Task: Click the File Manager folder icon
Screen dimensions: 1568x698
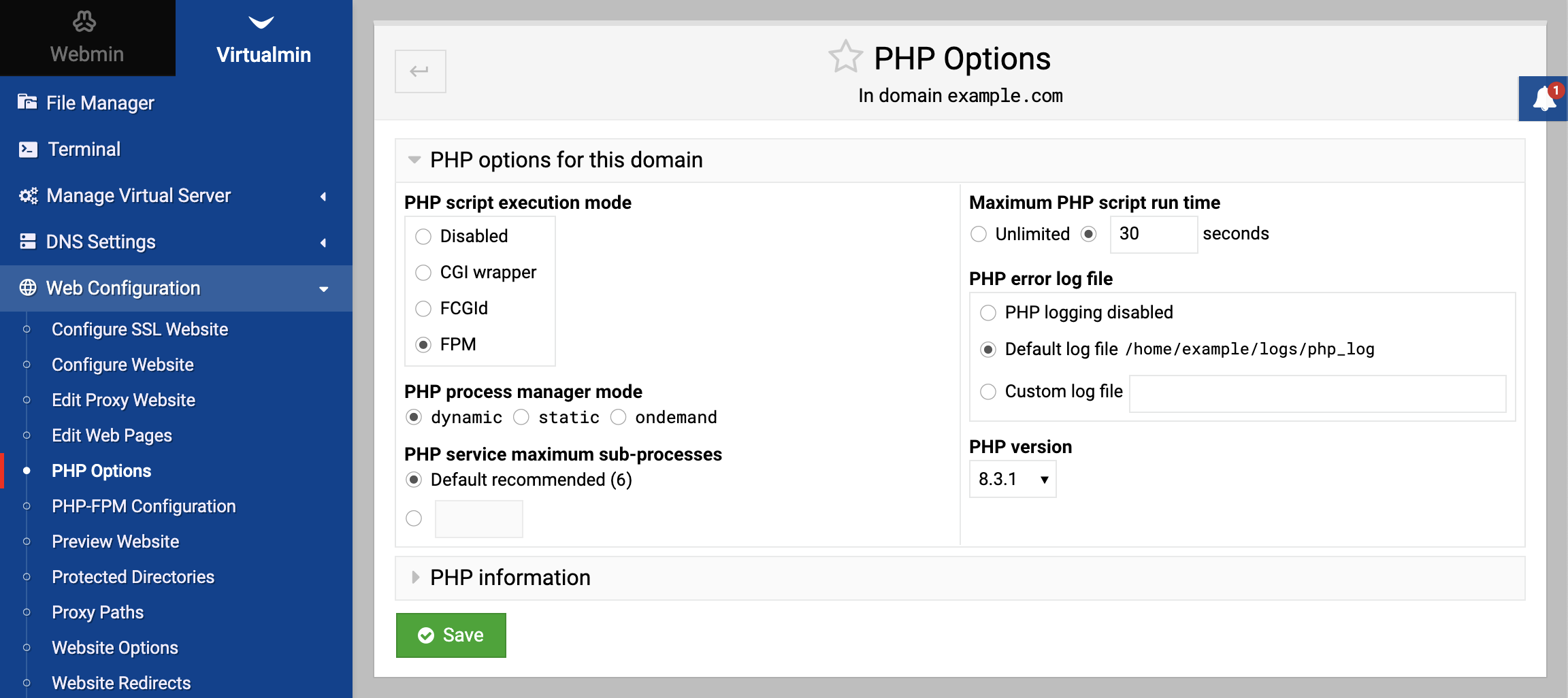Action: (27, 103)
